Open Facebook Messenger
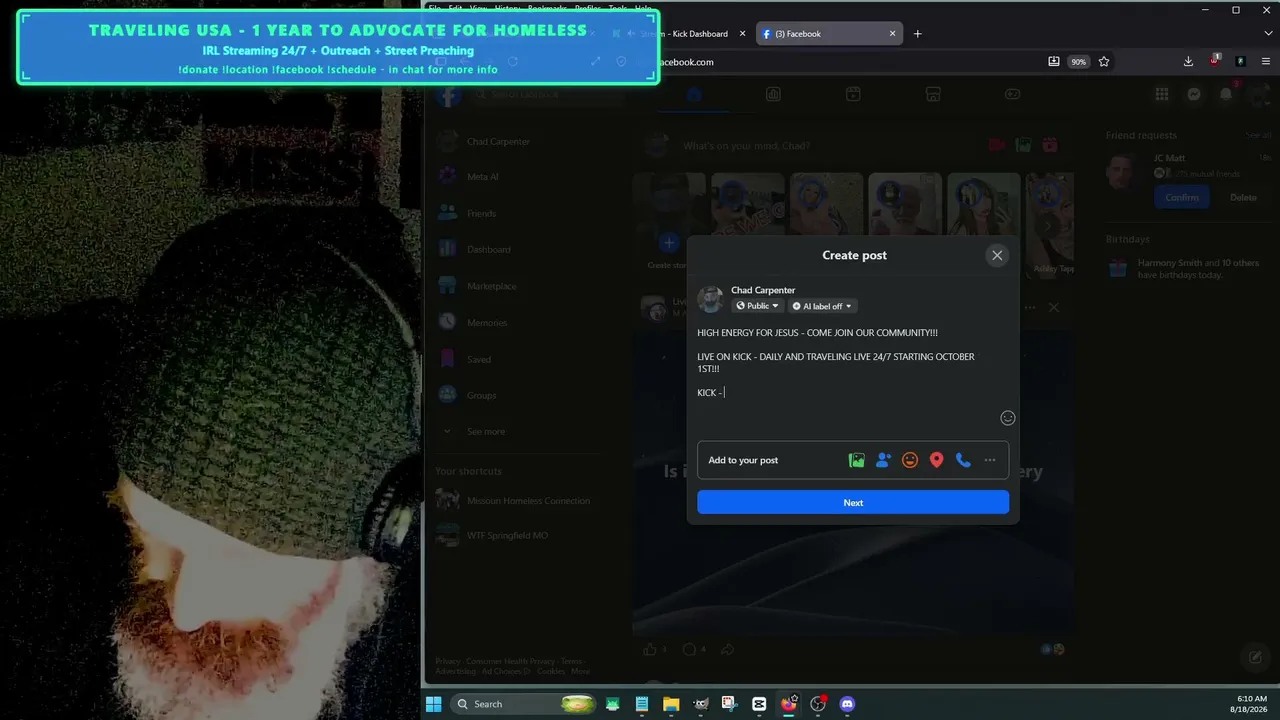The height and width of the screenshot is (720, 1280). point(1194,94)
